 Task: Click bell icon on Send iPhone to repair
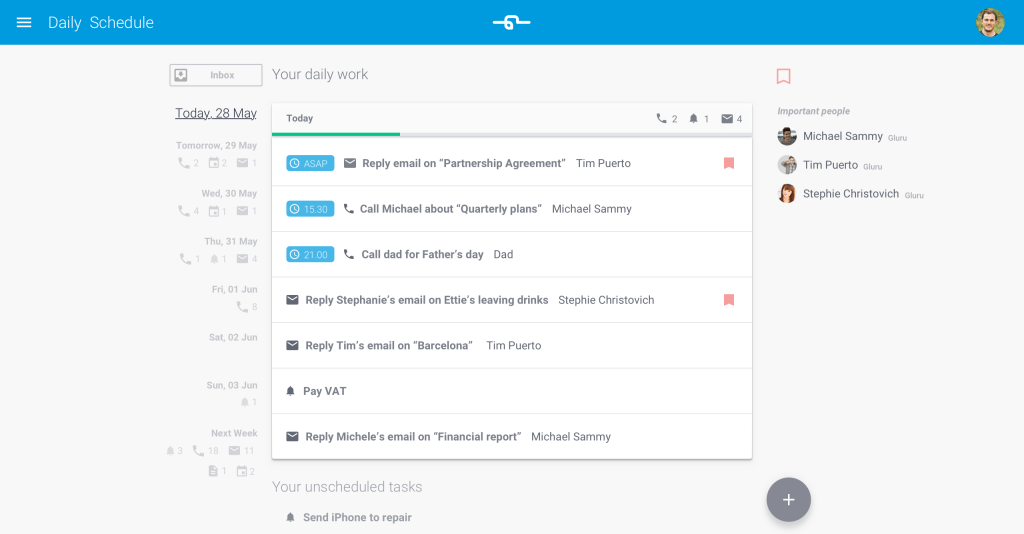291,518
